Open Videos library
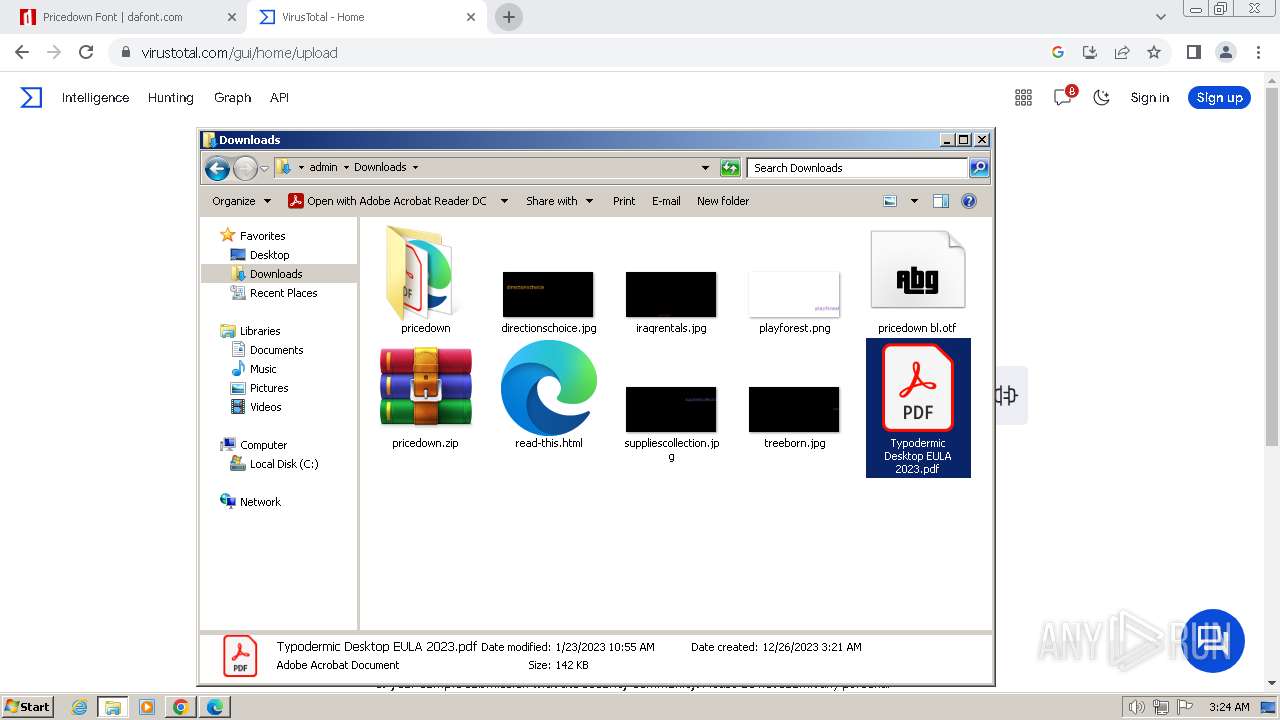 pos(256,407)
